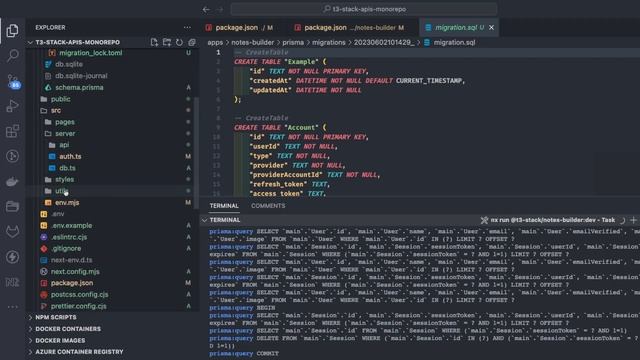Open the Run and Debug view
Screen dimensions: 640x360
click(12, 106)
